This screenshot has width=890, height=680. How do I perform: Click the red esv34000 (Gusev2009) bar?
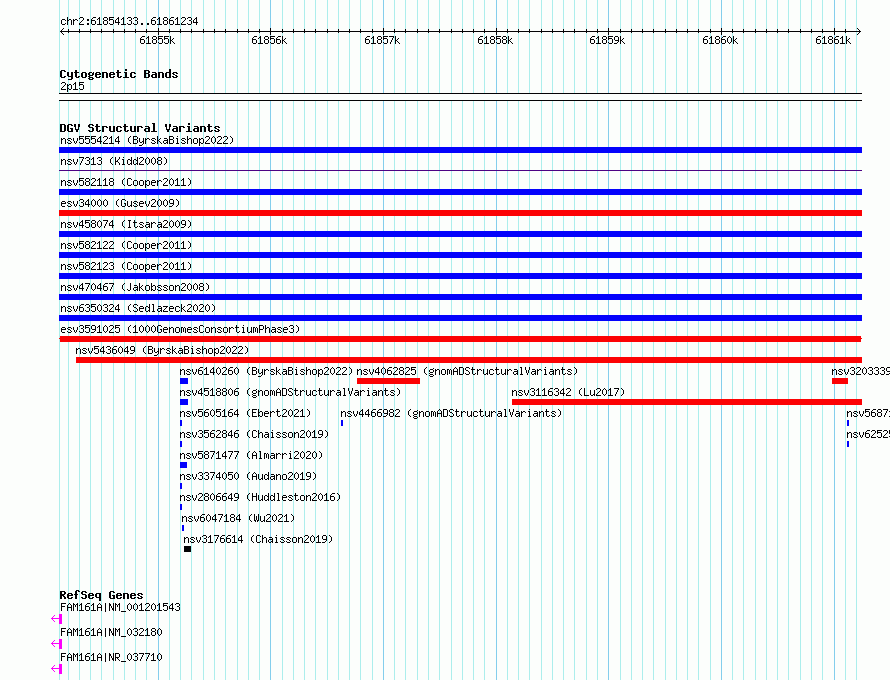pyautogui.click(x=460, y=213)
